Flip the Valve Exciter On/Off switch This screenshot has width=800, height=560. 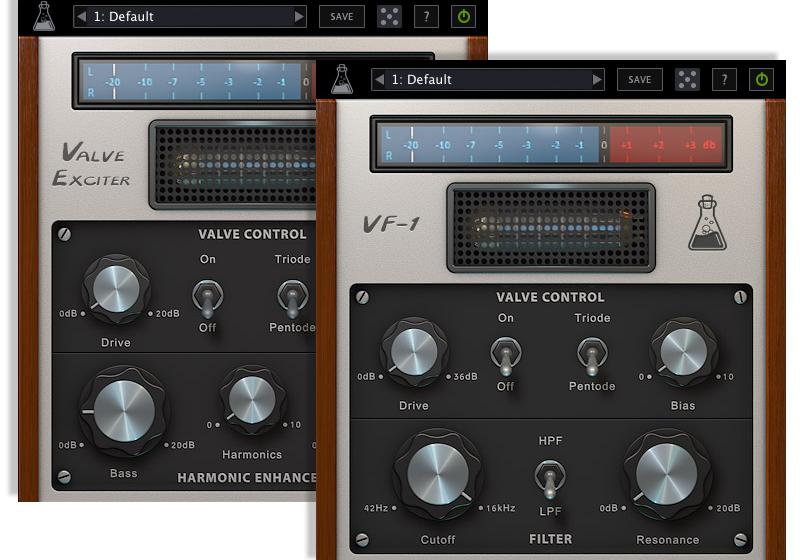[207, 297]
